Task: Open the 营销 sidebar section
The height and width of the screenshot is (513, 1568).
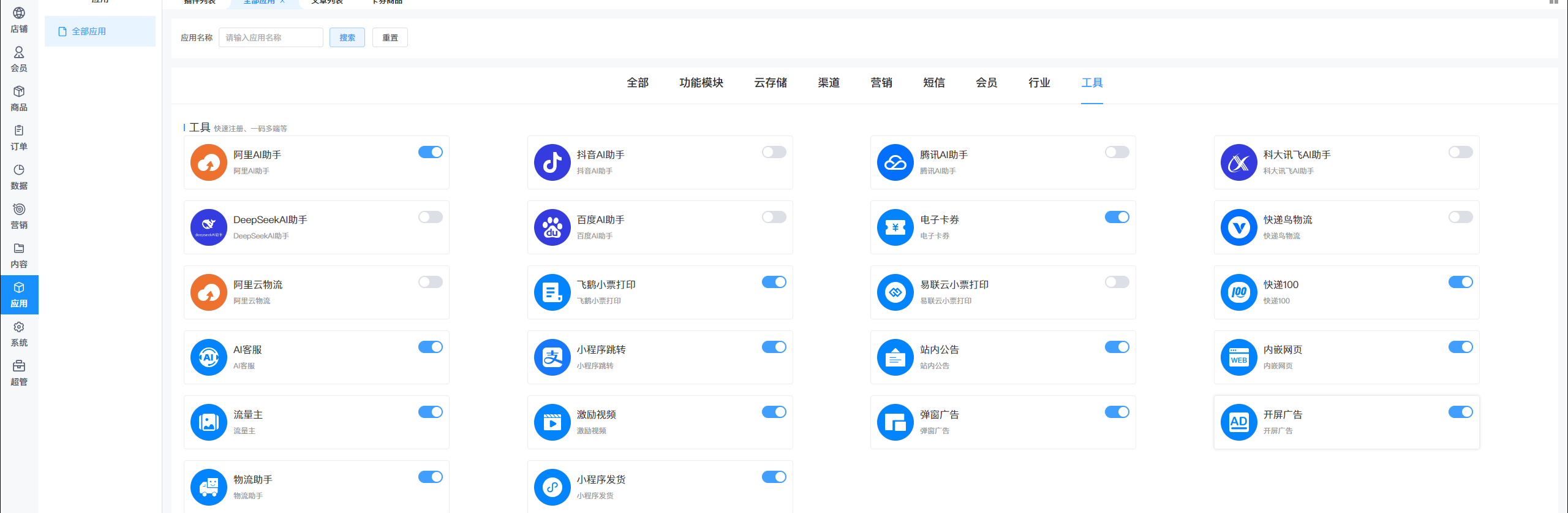Action: 19,216
